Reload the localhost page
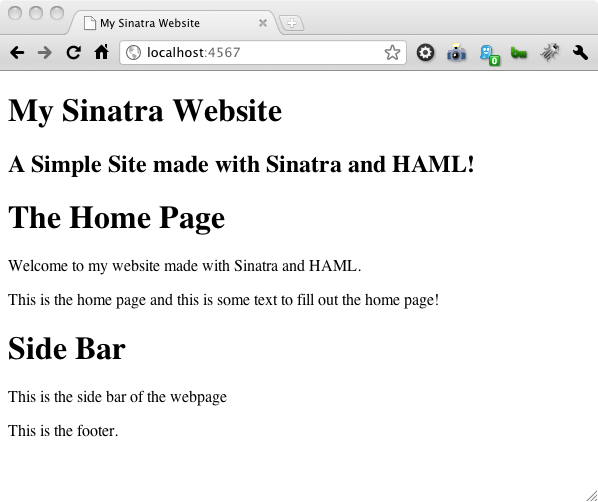Viewport: 598px width, 502px height. pyautogui.click(x=73, y=52)
